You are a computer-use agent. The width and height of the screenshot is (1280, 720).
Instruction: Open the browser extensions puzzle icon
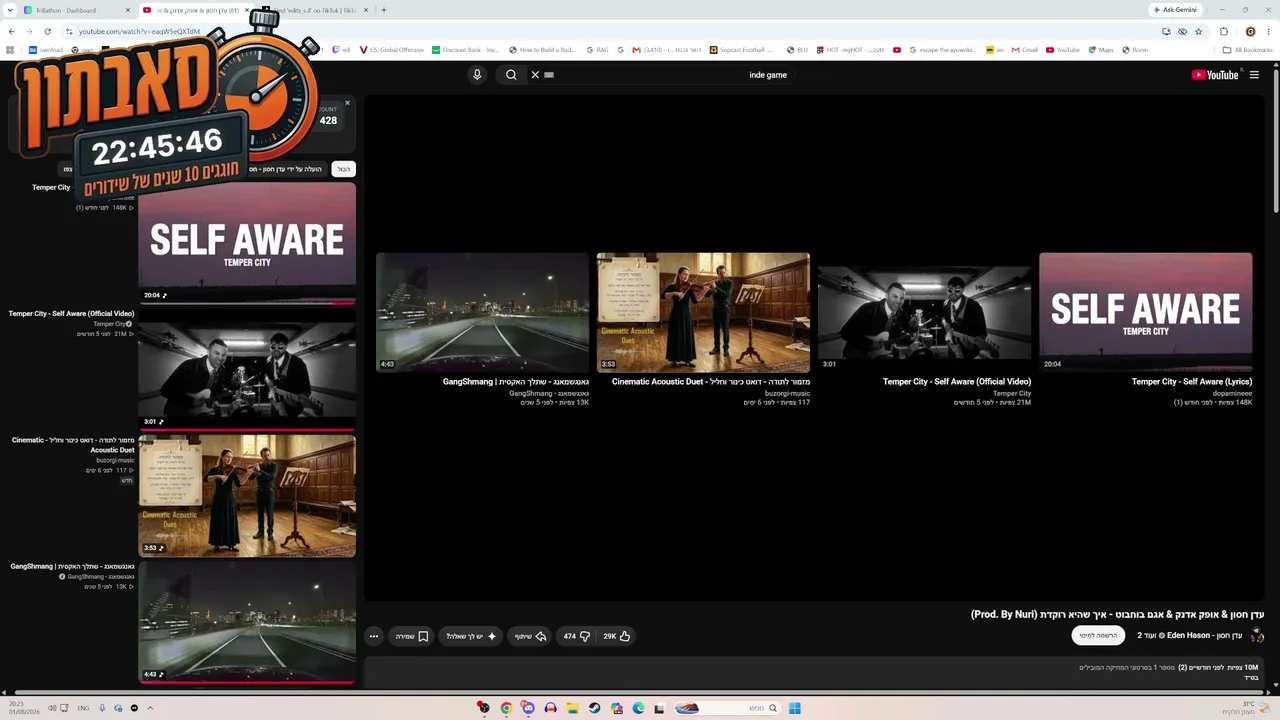1224,31
